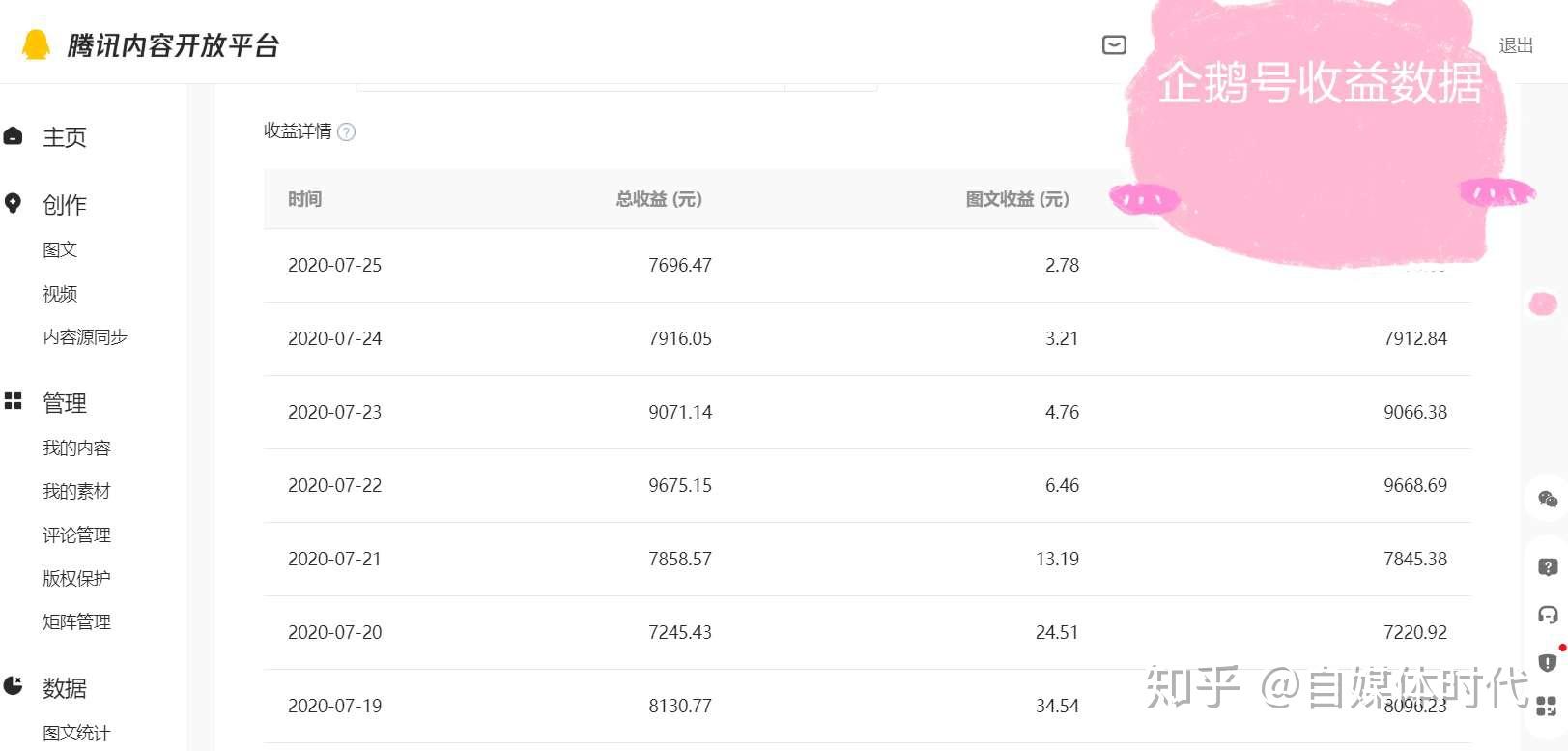Open 图文统计 under 数据
Image resolution: width=1568 pixels, height=751 pixels.
tap(76, 733)
